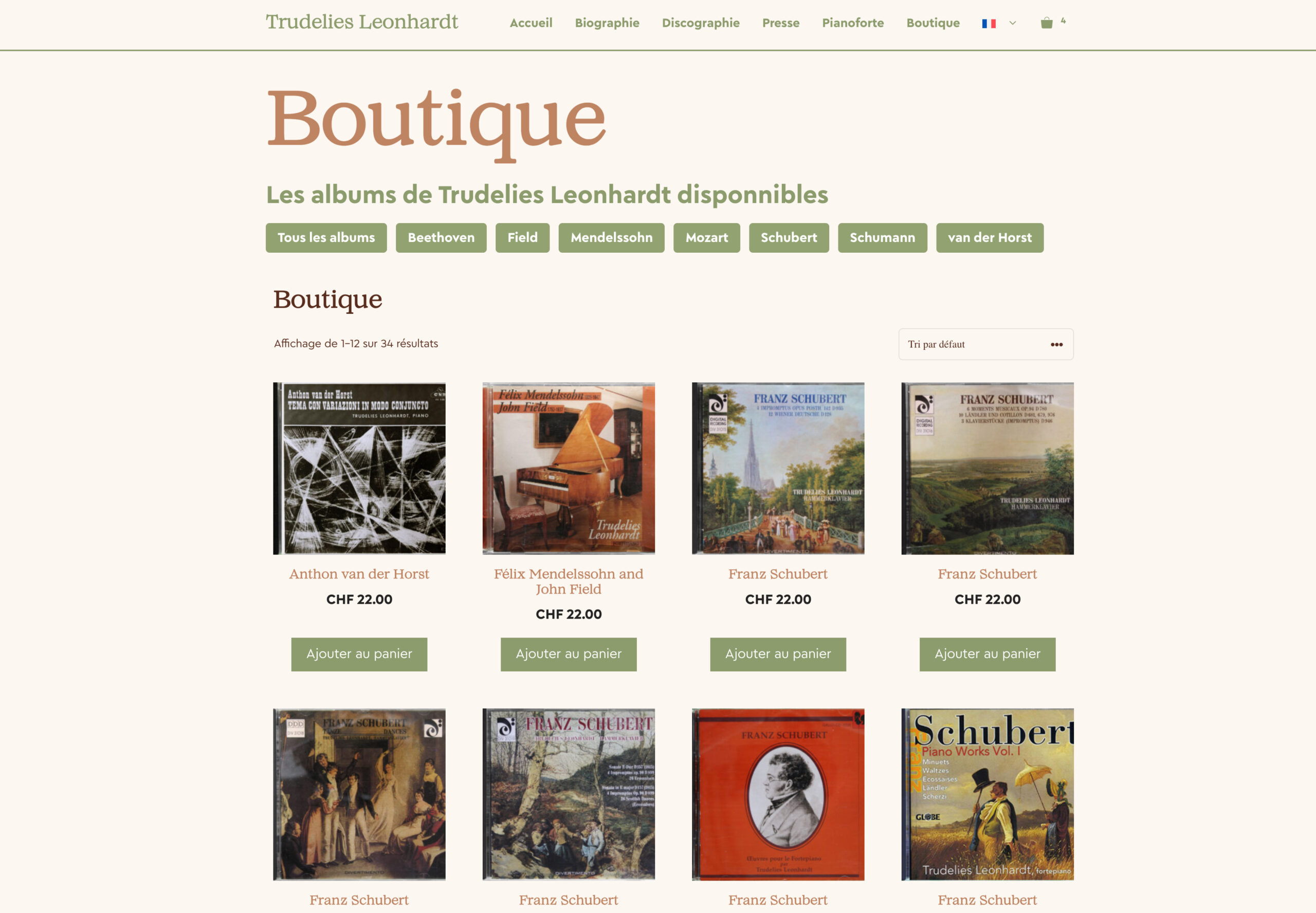Open the Mendelssohn and Field pianoforte cover
The image size is (1316, 913).
coord(569,468)
